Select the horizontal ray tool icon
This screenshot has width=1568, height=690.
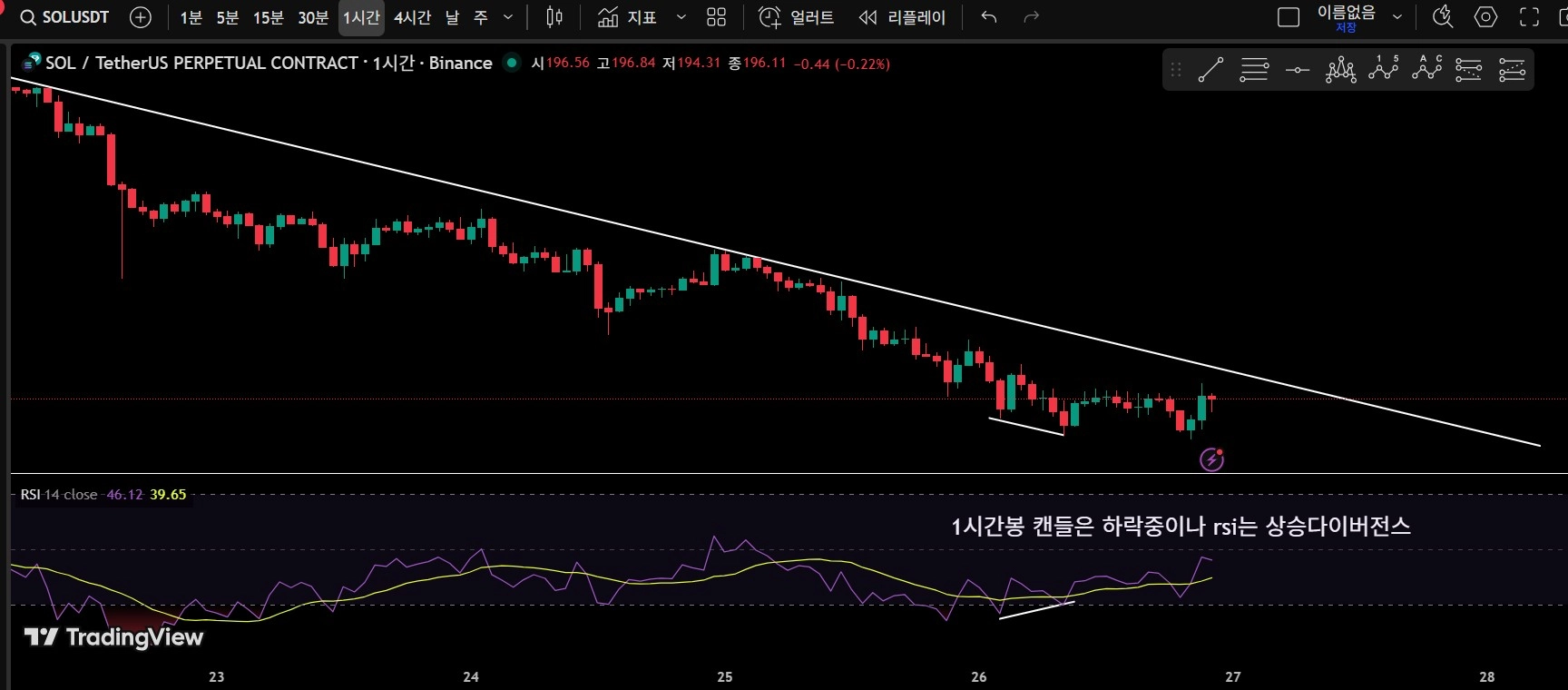click(1298, 70)
